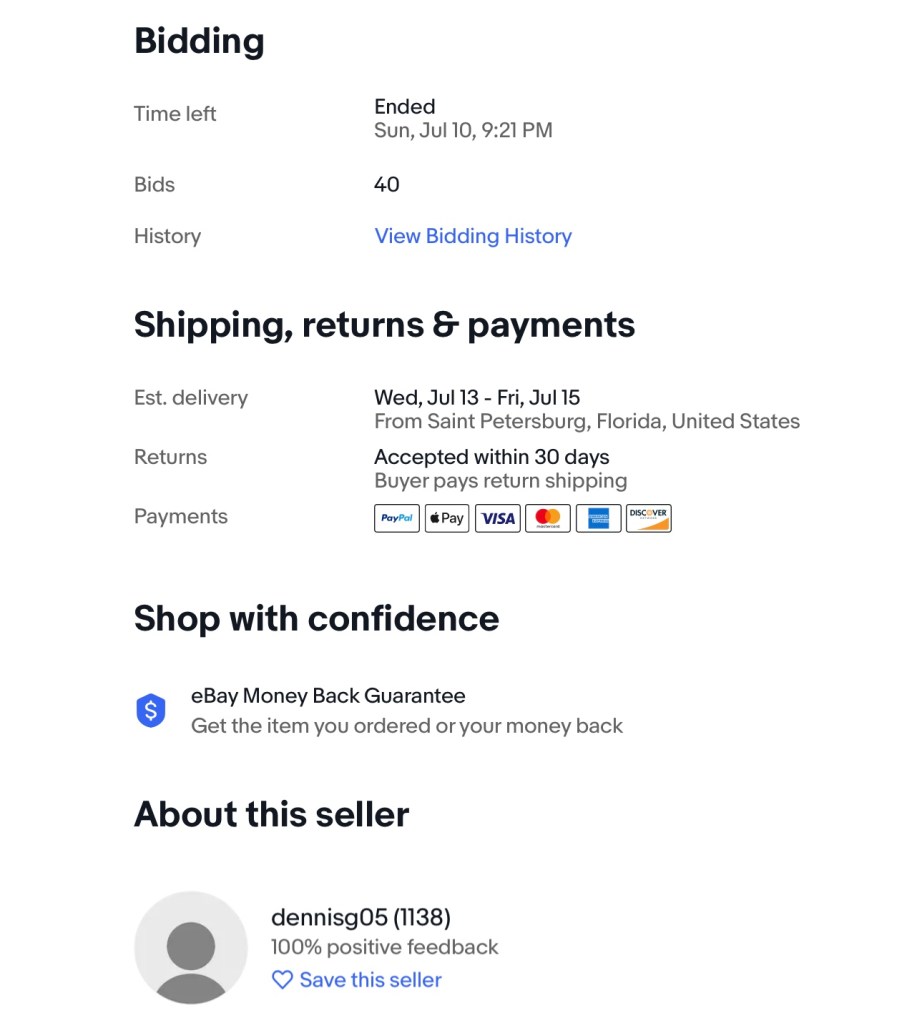Open seller profile dennisg05 (1138)
907x1023 pixels.
tap(360, 917)
